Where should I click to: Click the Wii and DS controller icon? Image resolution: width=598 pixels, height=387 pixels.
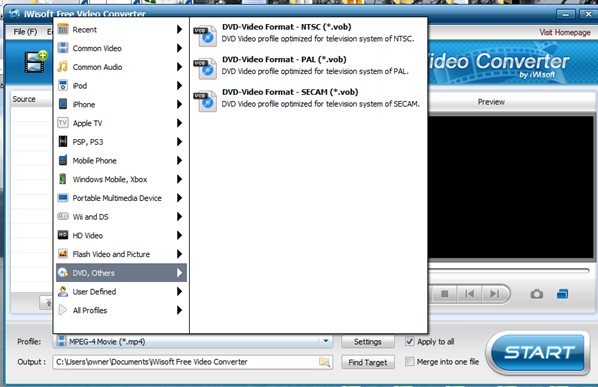click(x=63, y=216)
